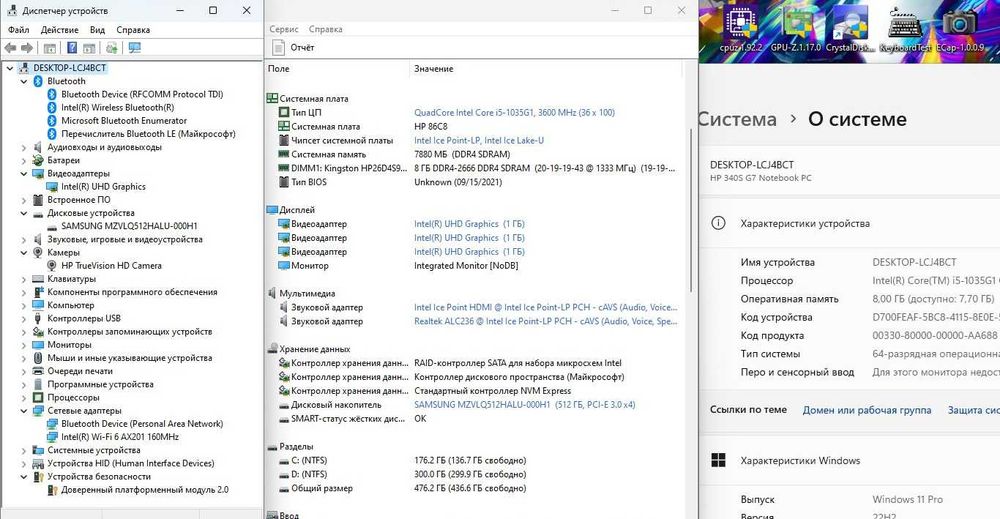Expand the Аудиовходы и аудиовыходы branch

(x=24, y=147)
